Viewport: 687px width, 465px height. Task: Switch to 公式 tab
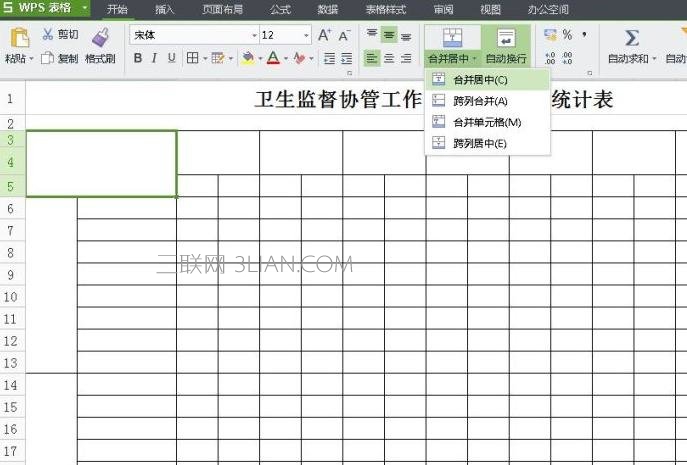click(x=280, y=9)
